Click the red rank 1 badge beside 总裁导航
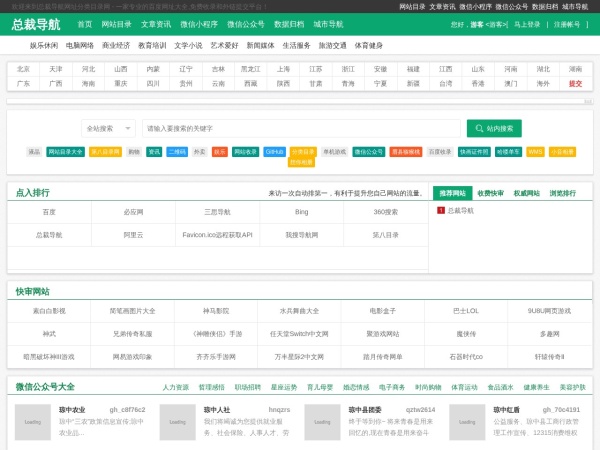Viewport: 600px width, 450px height. pyautogui.click(x=441, y=211)
